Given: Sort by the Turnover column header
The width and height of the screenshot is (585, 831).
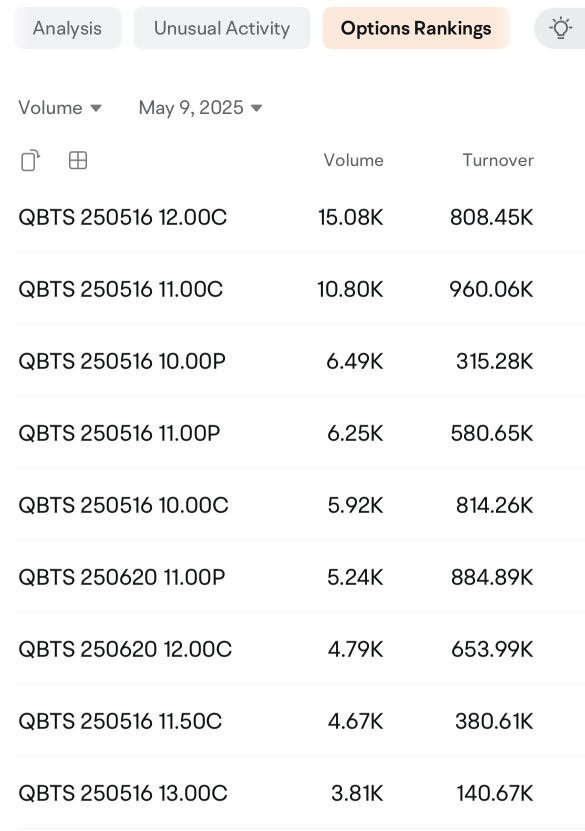Looking at the screenshot, I should (498, 160).
